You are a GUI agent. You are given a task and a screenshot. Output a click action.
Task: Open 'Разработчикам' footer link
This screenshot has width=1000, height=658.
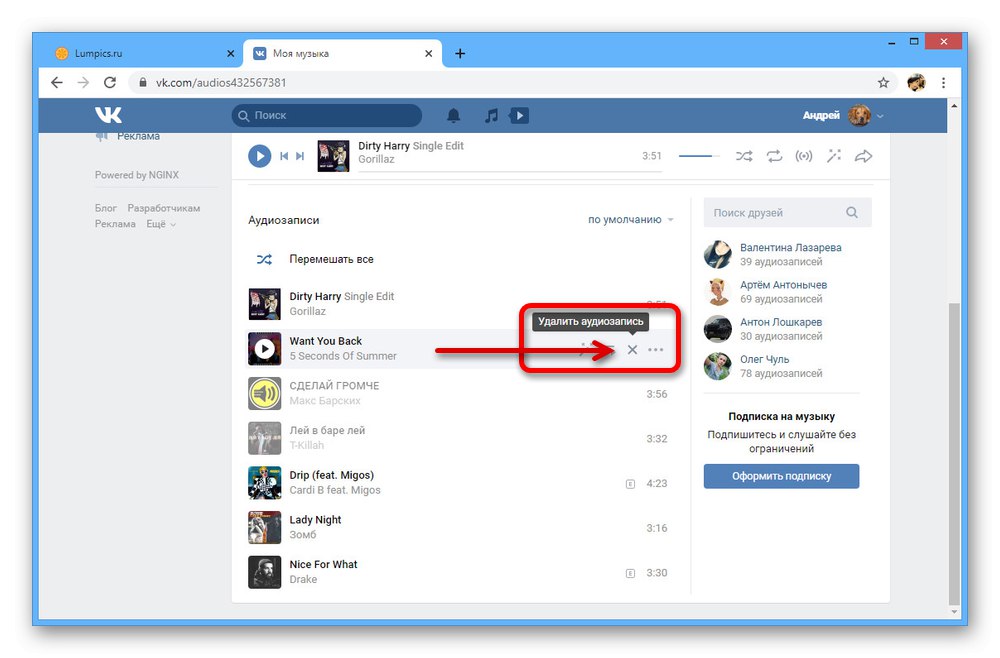tap(164, 208)
